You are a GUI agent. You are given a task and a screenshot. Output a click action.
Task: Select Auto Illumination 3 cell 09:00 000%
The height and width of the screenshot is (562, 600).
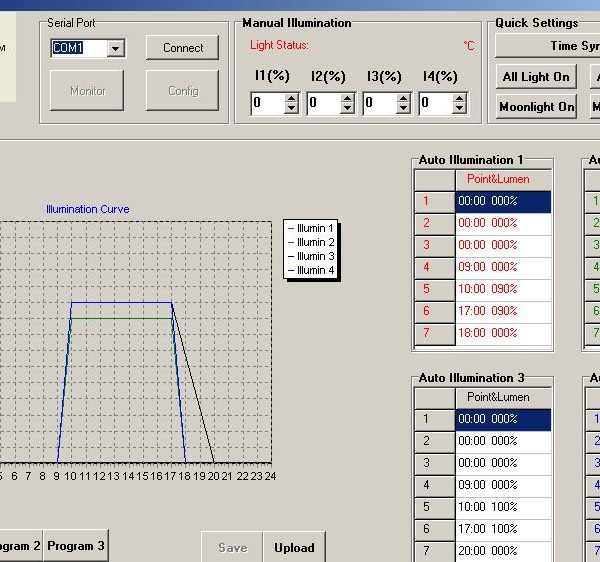tap(503, 485)
